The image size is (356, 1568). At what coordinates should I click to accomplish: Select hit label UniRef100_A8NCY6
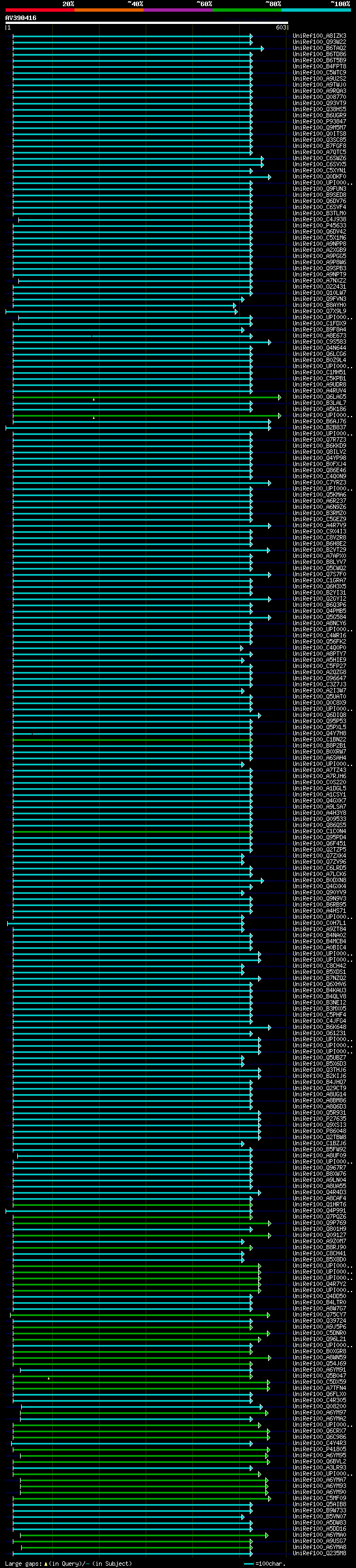[x=319, y=624]
